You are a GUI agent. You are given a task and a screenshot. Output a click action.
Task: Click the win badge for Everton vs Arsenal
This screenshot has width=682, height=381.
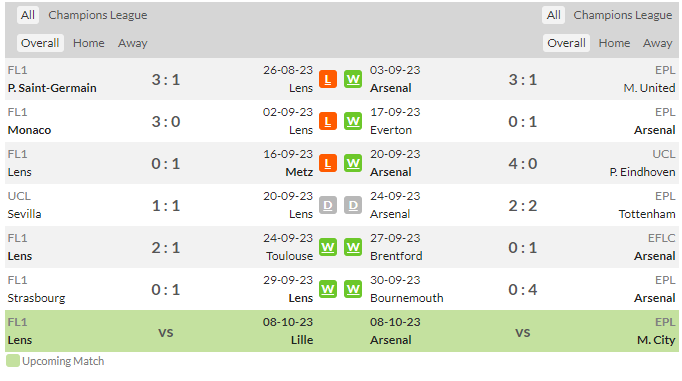pos(353,121)
